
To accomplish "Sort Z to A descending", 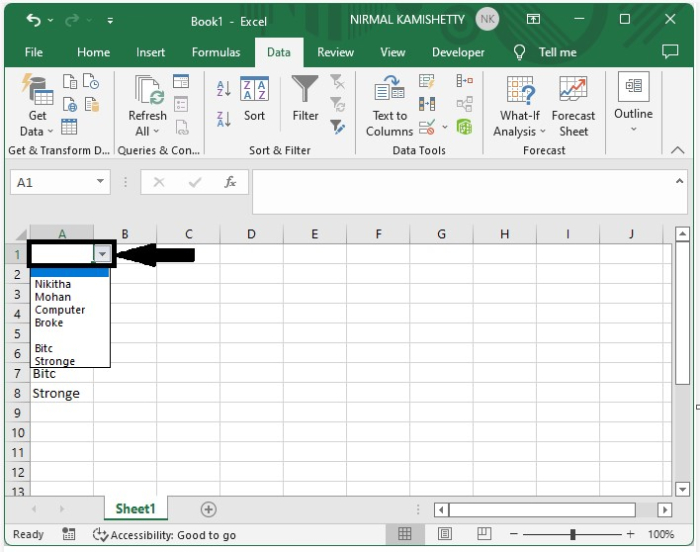I will click(x=223, y=119).
